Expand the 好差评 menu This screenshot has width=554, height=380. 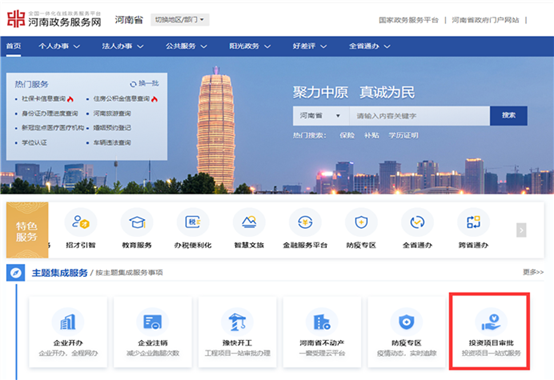(x=310, y=46)
